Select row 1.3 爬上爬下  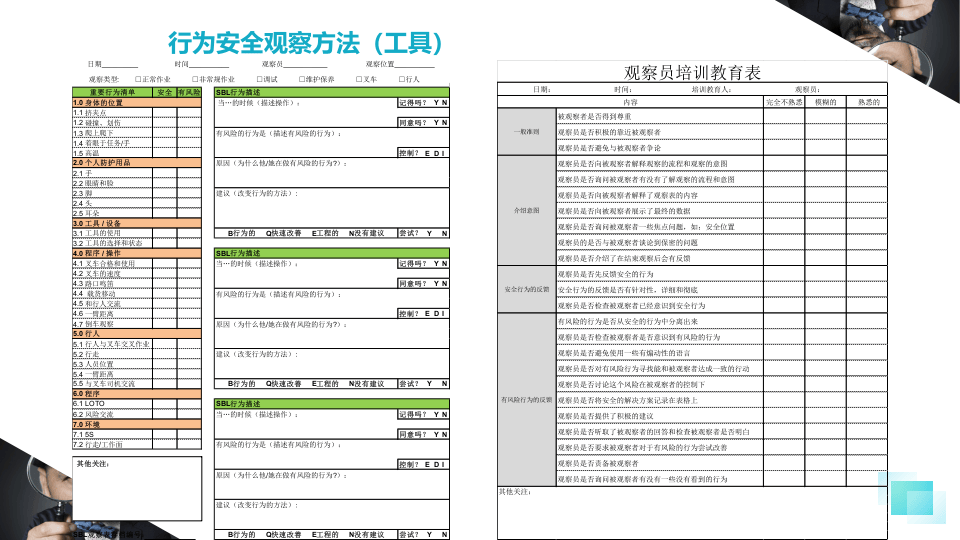[137, 133]
